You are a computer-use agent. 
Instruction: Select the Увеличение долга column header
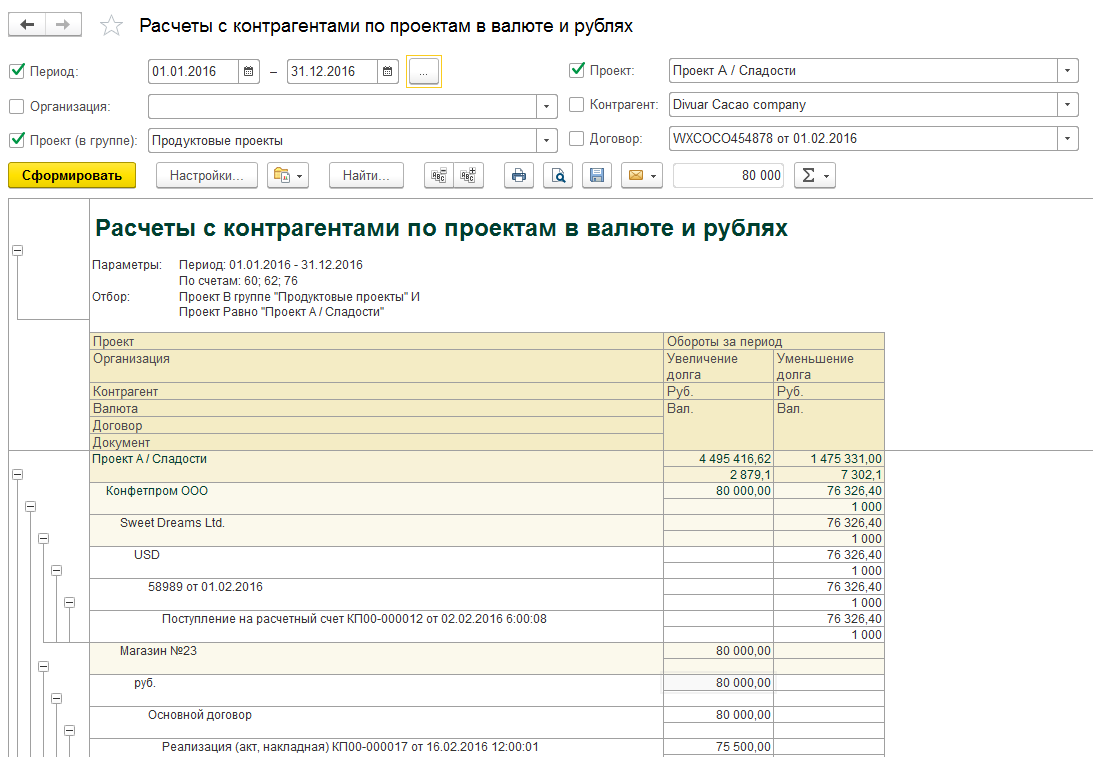point(719,366)
